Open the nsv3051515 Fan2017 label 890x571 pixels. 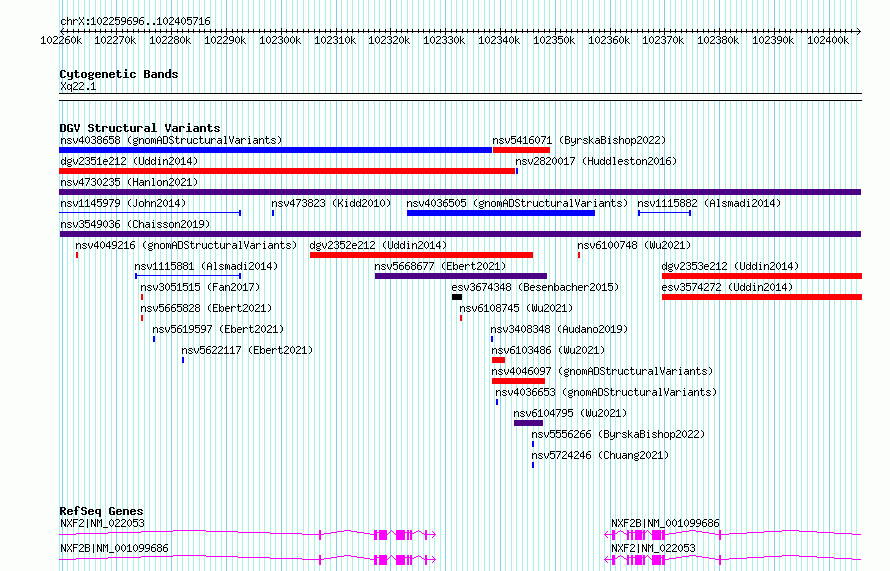click(x=200, y=287)
